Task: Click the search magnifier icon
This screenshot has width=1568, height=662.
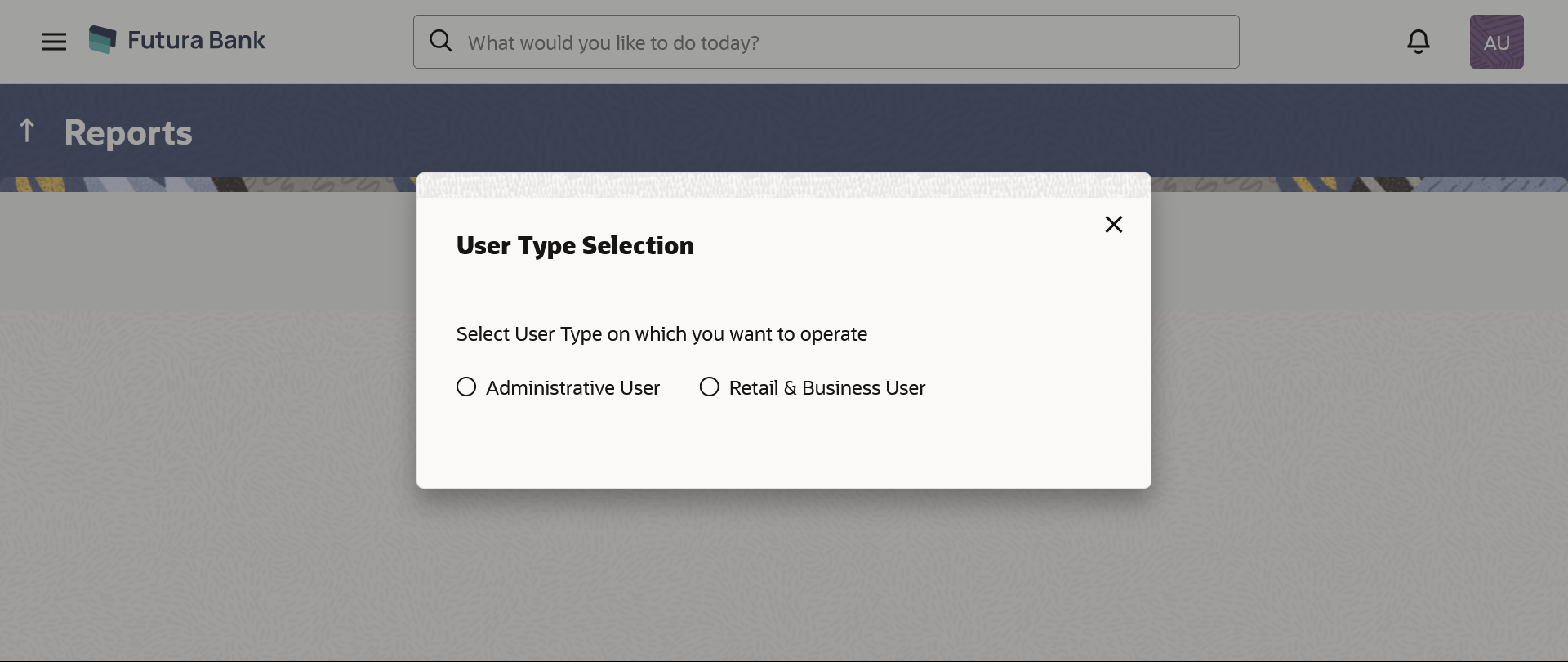Action: pos(441,41)
